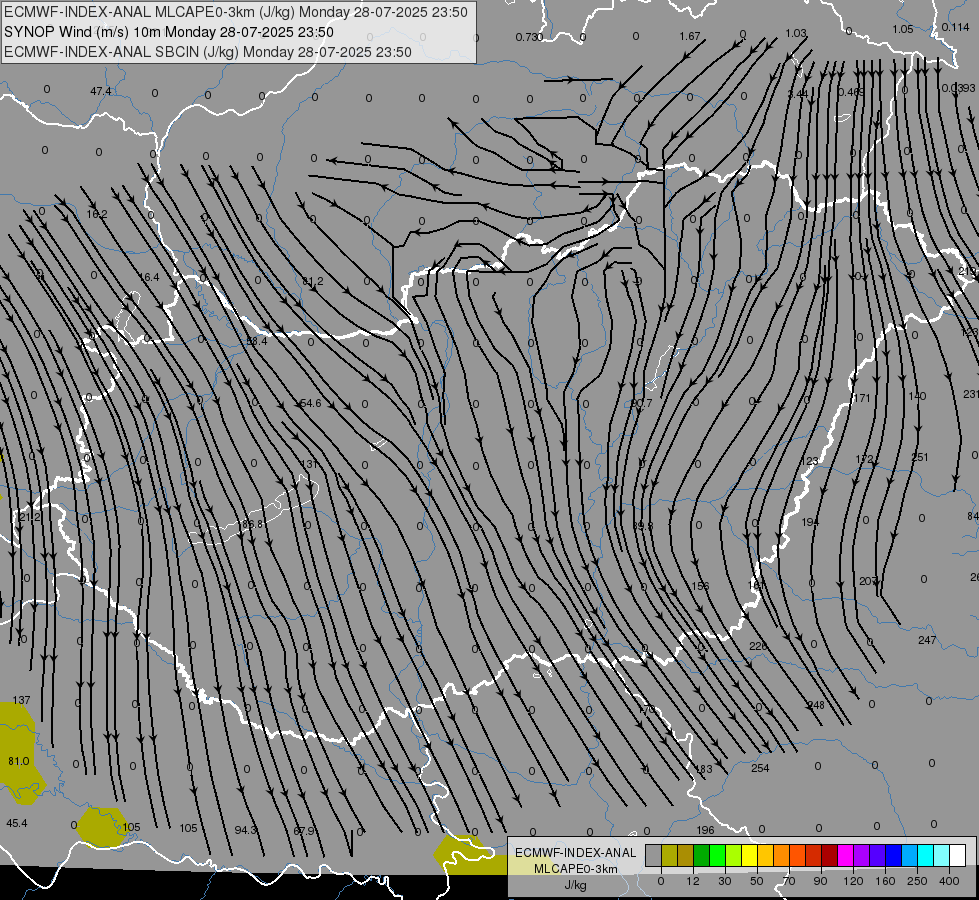This screenshot has height=900, width=979.
Task: Click the map value 140
Action: [917, 396]
